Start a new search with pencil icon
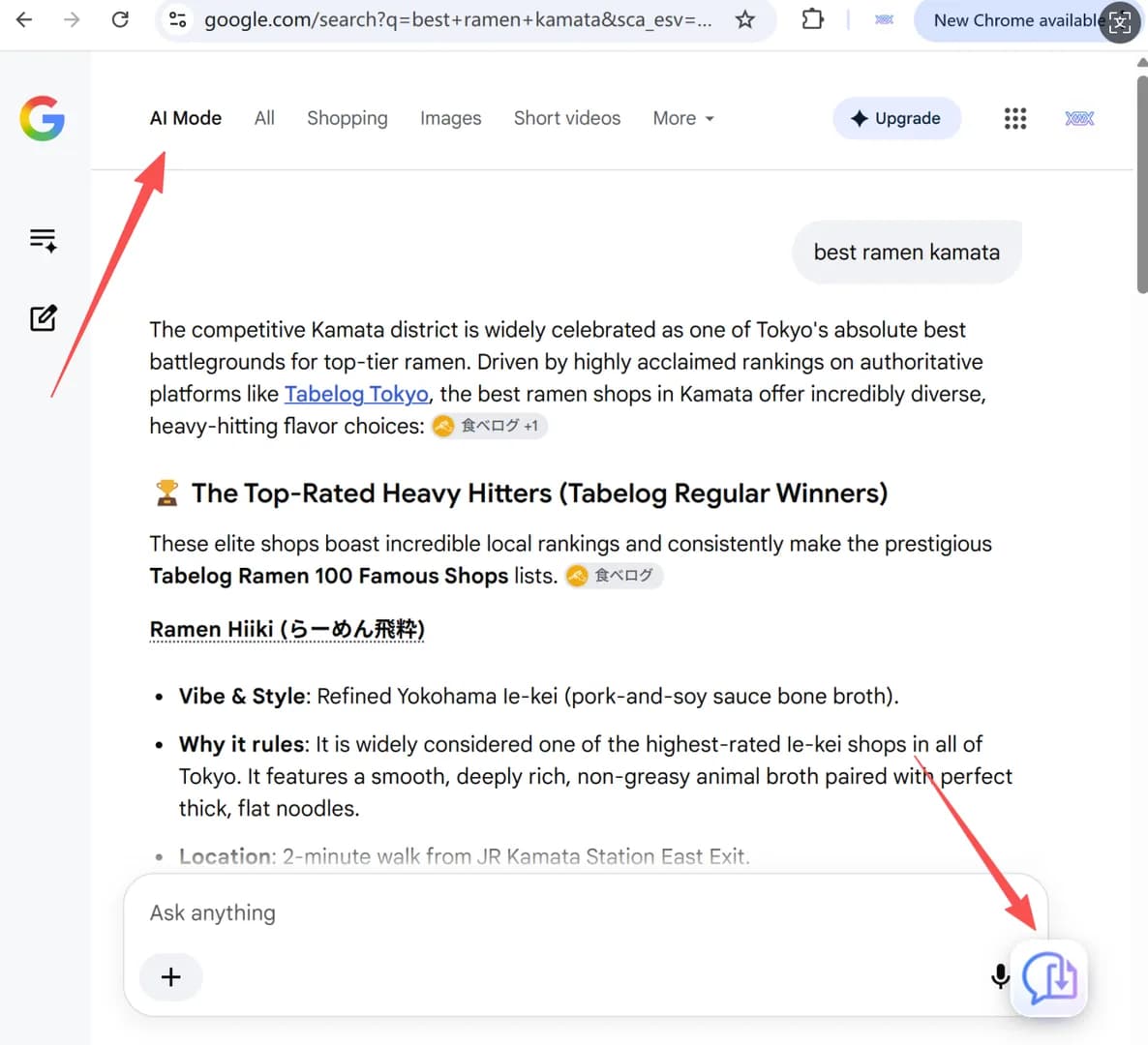This screenshot has width=1148, height=1045. coord(44,318)
